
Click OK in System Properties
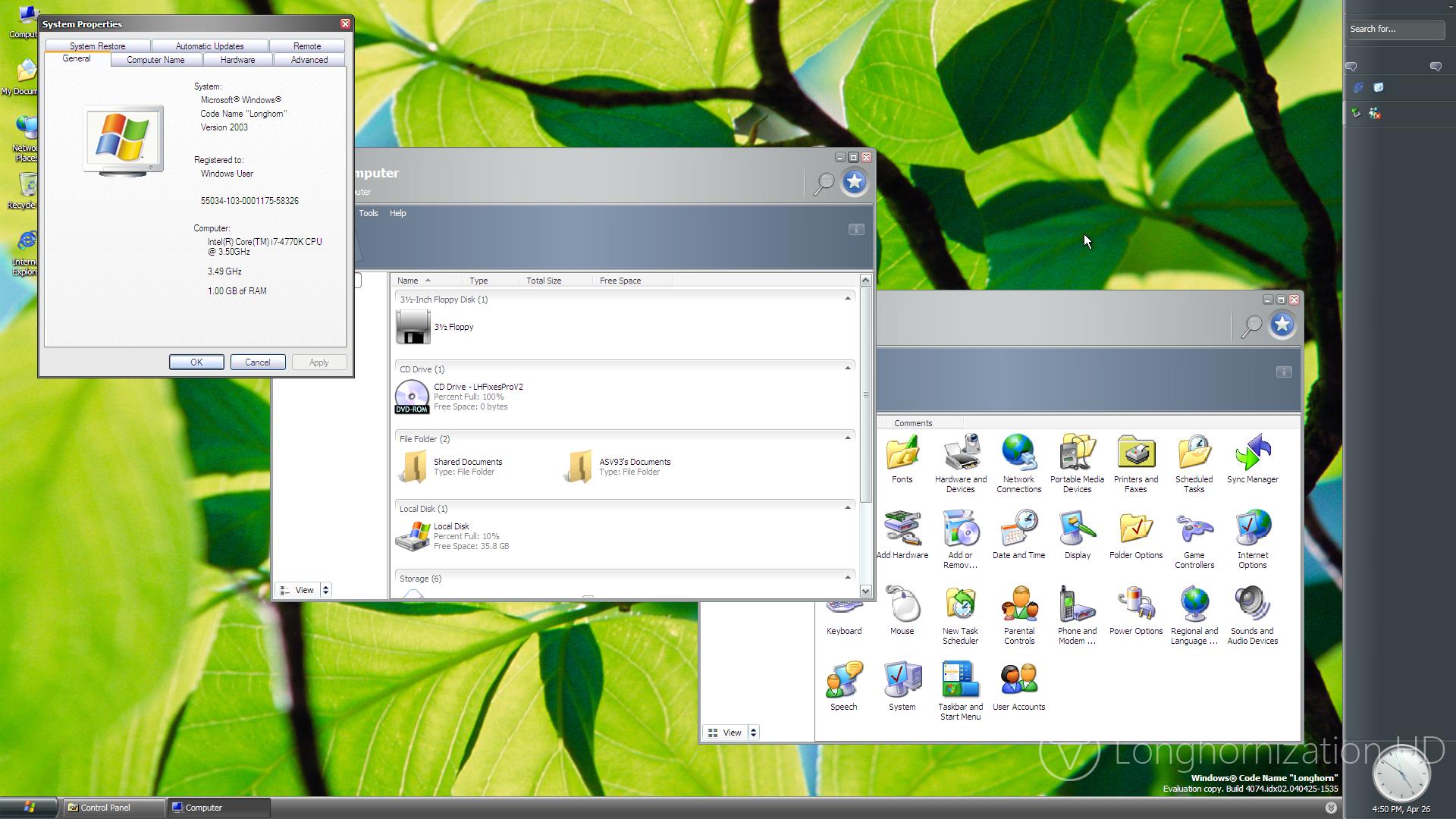[x=196, y=362]
